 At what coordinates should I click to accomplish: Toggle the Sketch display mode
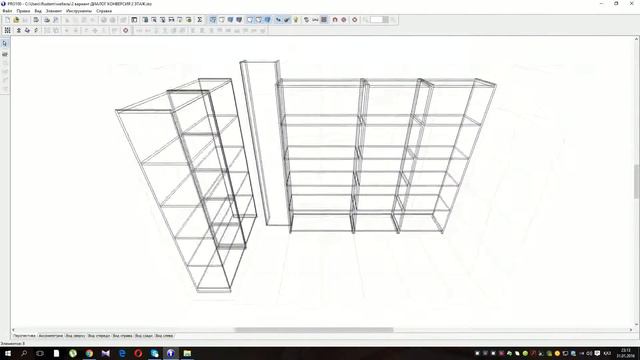pos(222,20)
